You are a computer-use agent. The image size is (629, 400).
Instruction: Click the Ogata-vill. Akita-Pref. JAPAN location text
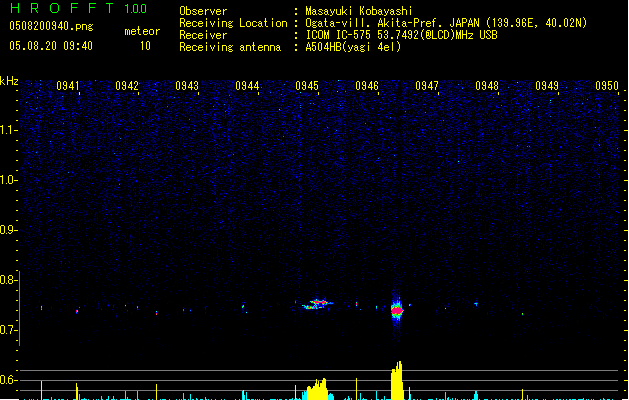(446, 23)
